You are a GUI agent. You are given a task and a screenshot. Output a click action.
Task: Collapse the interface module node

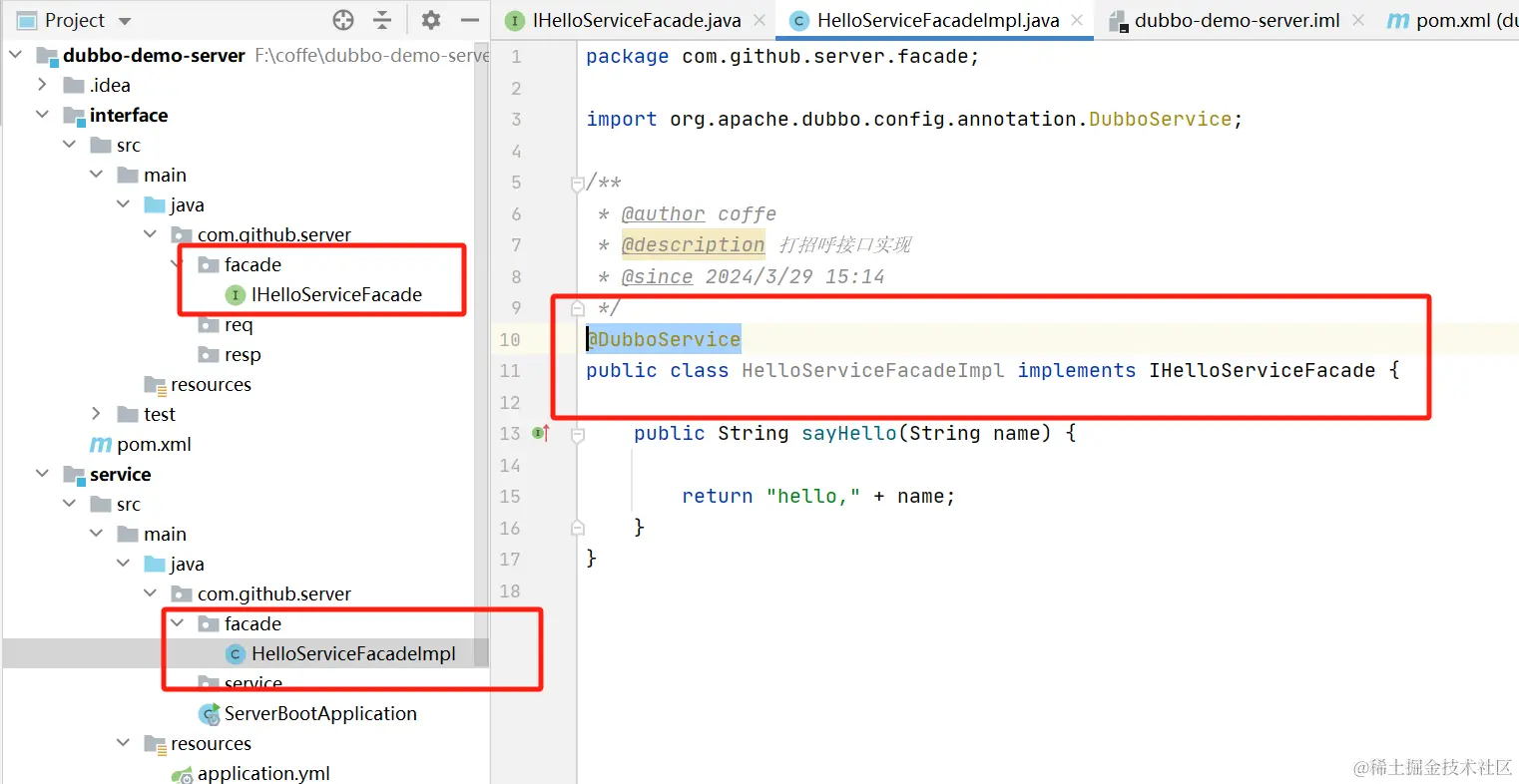pyautogui.click(x=42, y=115)
